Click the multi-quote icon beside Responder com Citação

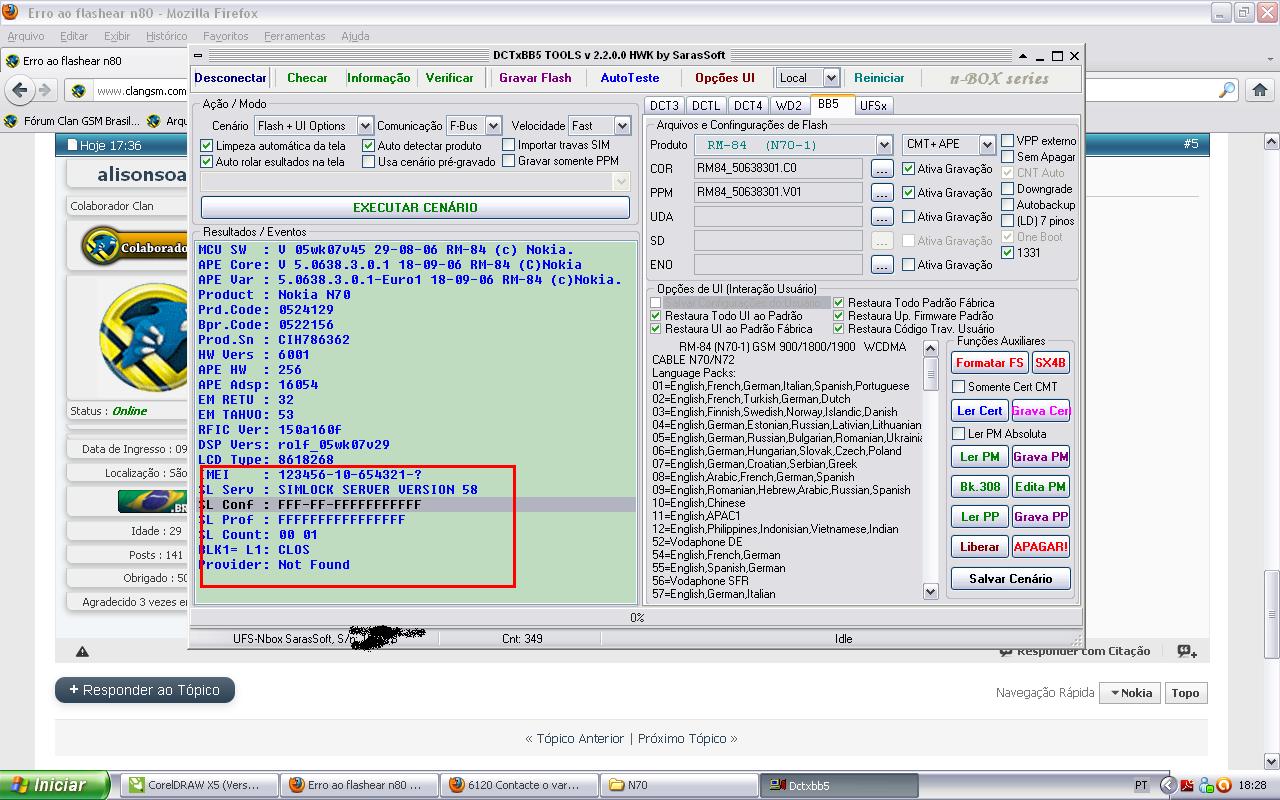pos(1187,651)
